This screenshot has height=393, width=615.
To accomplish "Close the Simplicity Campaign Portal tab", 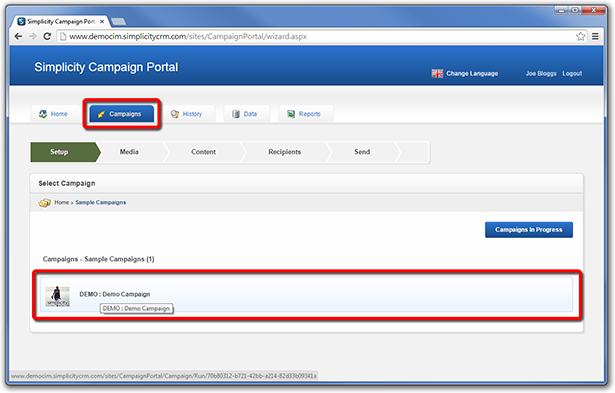I will pyautogui.click(x=102, y=22).
